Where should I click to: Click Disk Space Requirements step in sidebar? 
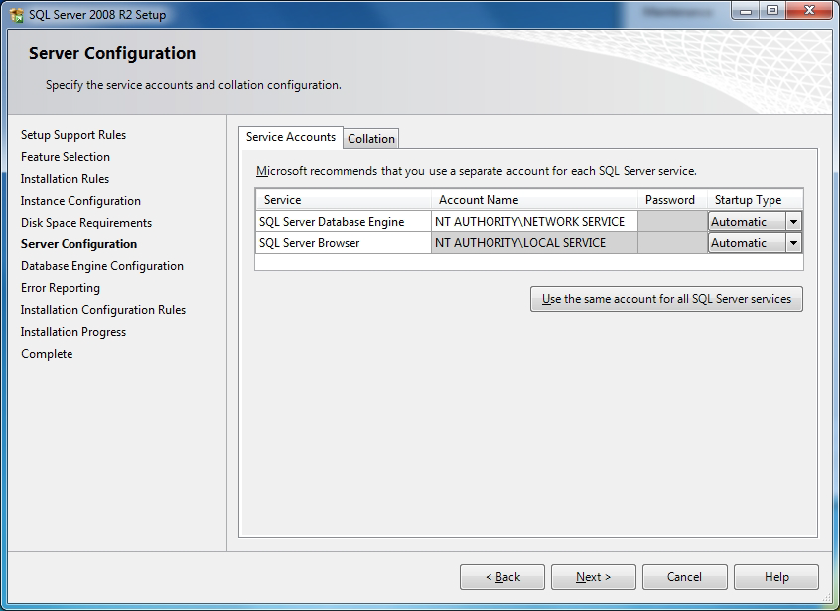pyautogui.click(x=86, y=223)
